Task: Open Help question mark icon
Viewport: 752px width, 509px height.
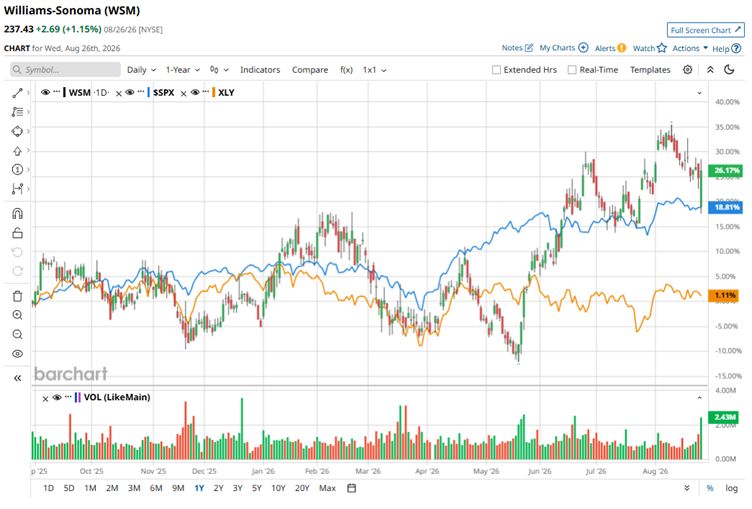Action: (736, 48)
